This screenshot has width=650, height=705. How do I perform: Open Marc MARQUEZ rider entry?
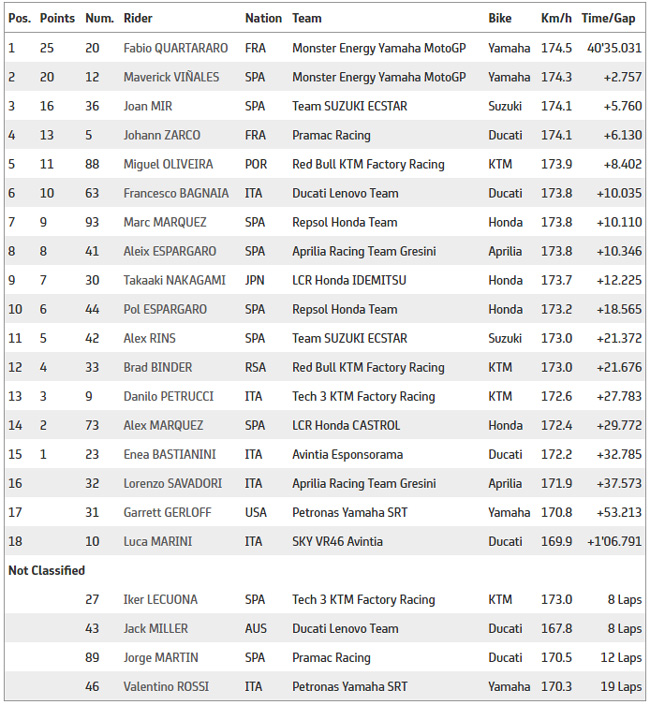point(165,222)
